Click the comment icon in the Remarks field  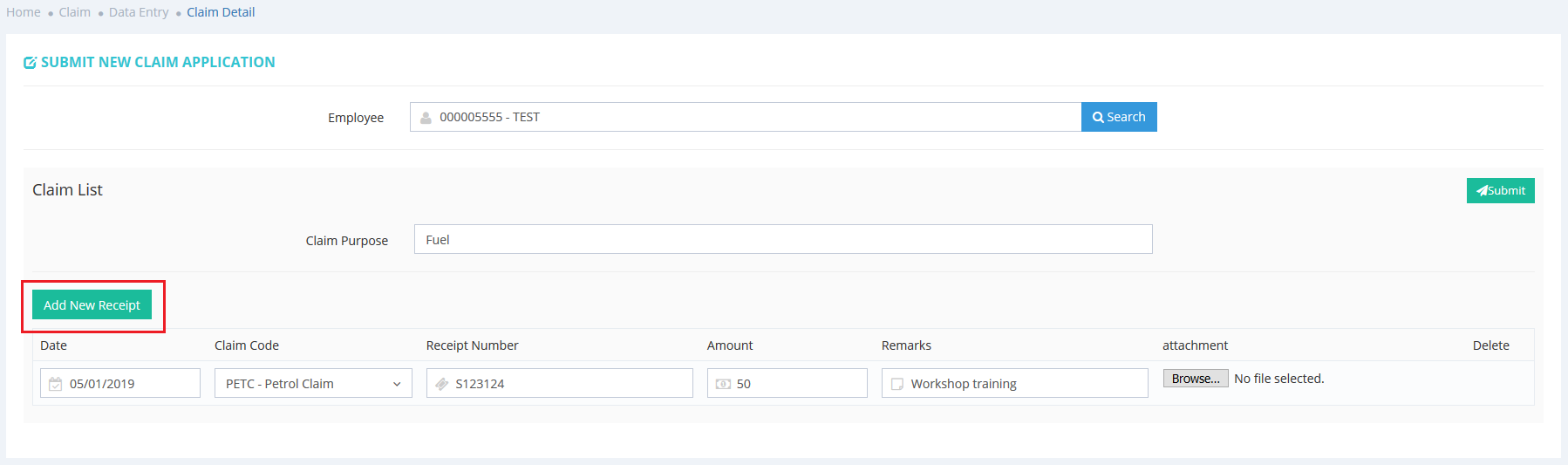point(897,384)
